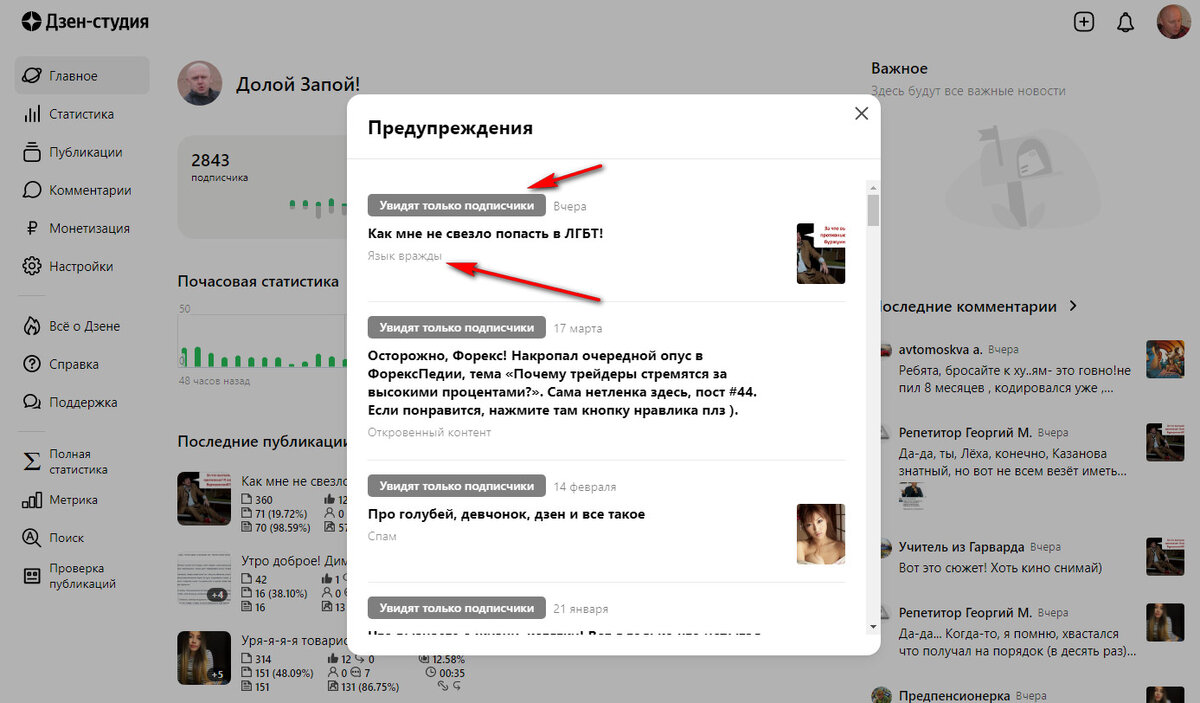Click the Важное section heading
This screenshot has width=1200, height=703.
click(899, 68)
